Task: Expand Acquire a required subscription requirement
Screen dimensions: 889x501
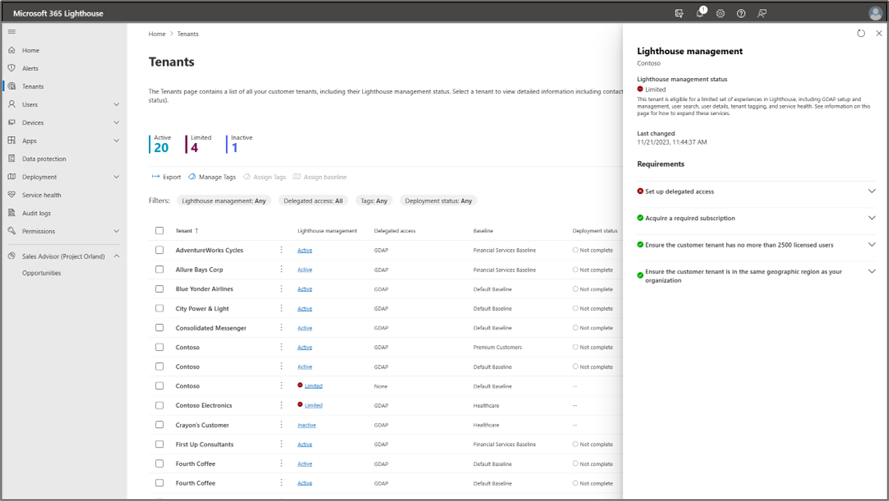Action: click(871, 218)
